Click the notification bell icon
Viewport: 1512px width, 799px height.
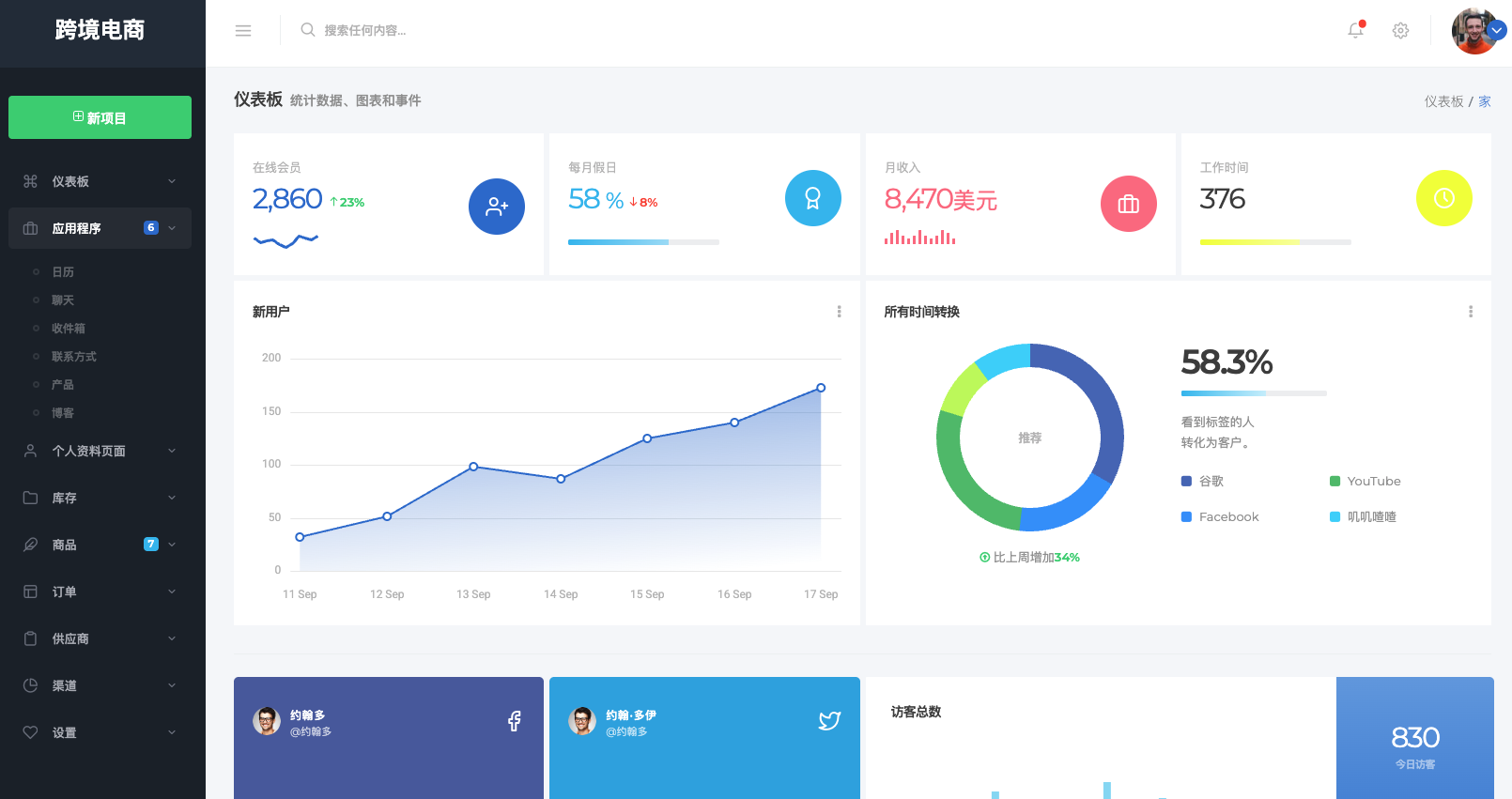pos(1355,30)
